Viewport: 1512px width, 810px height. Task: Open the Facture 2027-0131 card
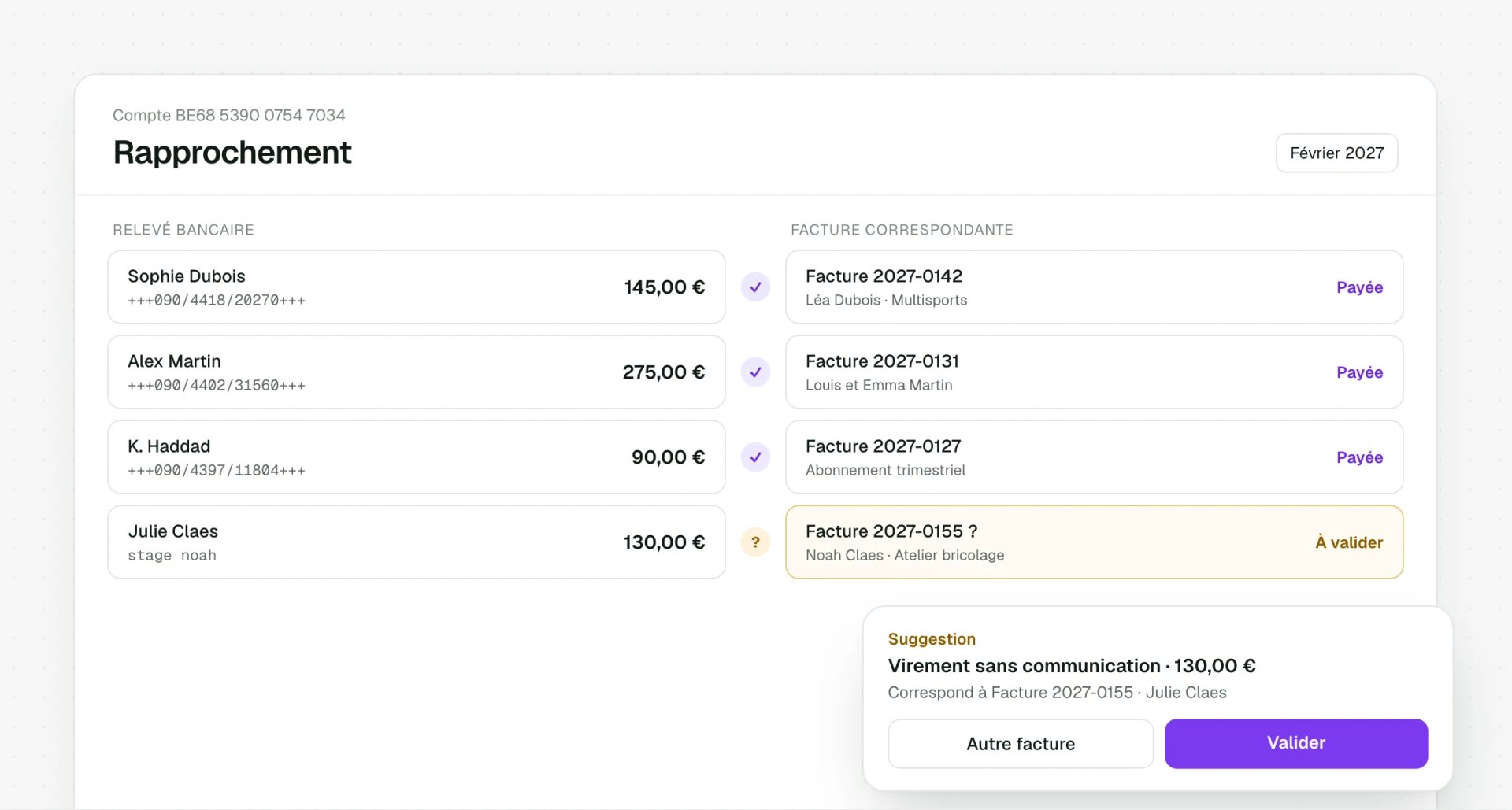coord(1094,372)
